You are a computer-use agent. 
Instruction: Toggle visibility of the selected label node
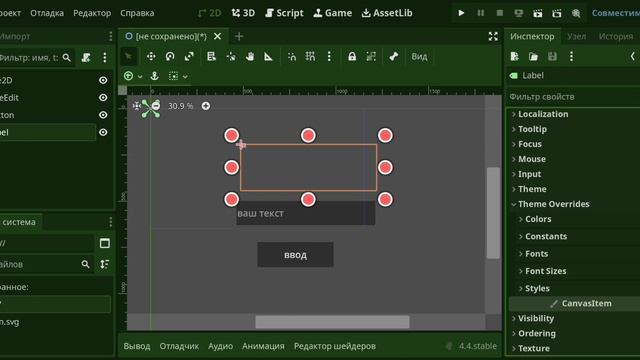tap(103, 132)
